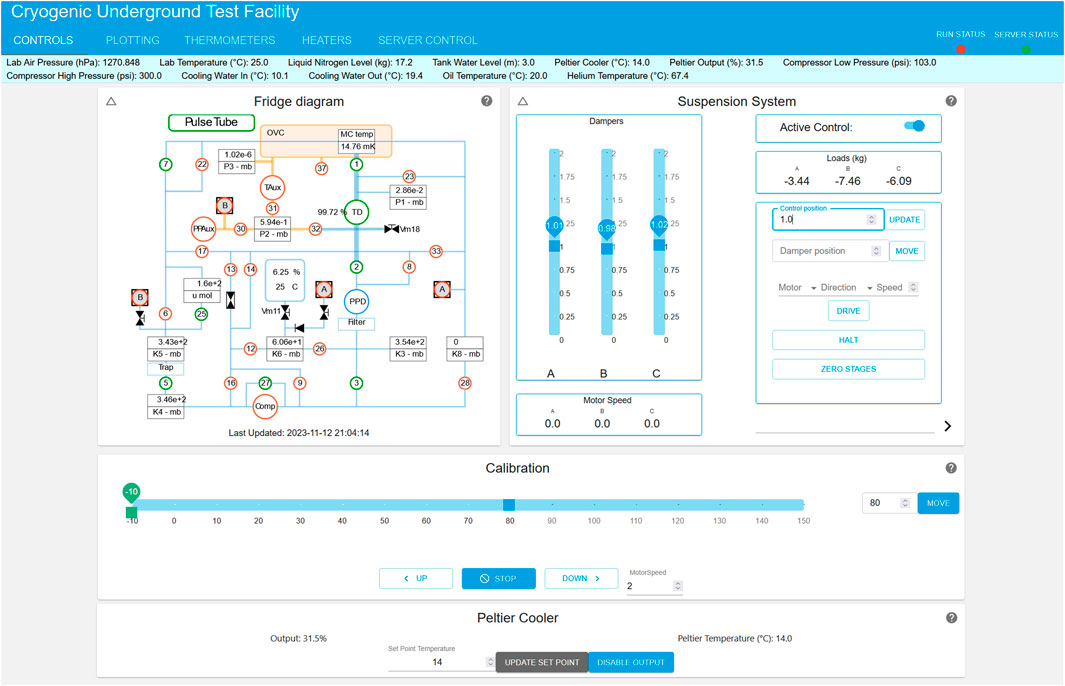Open help for the Peltier Cooler panel

tap(951, 618)
